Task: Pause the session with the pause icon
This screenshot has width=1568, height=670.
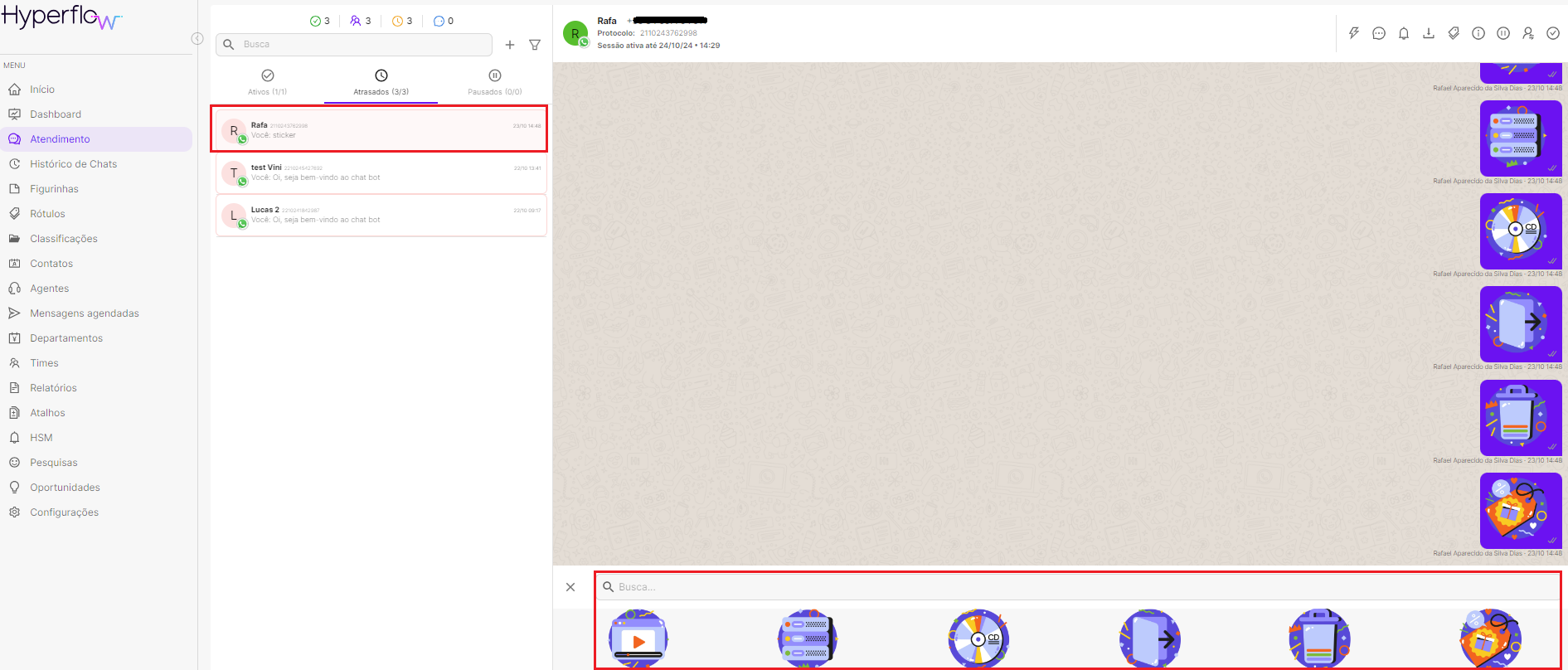Action: pos(1502,33)
